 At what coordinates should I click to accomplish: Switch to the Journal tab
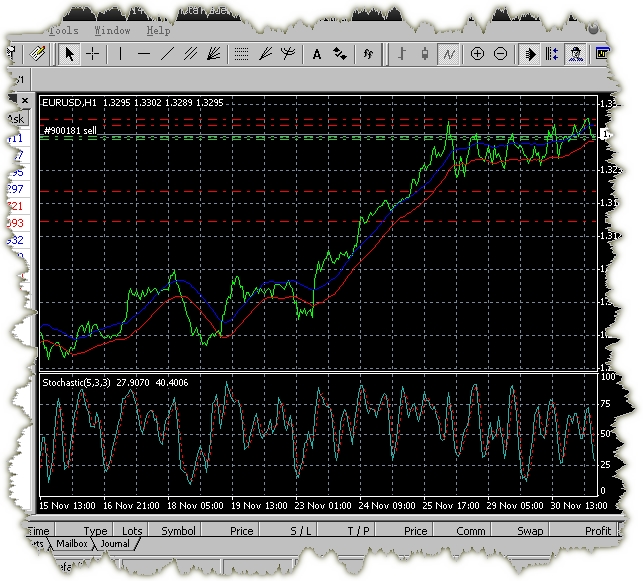[115, 544]
